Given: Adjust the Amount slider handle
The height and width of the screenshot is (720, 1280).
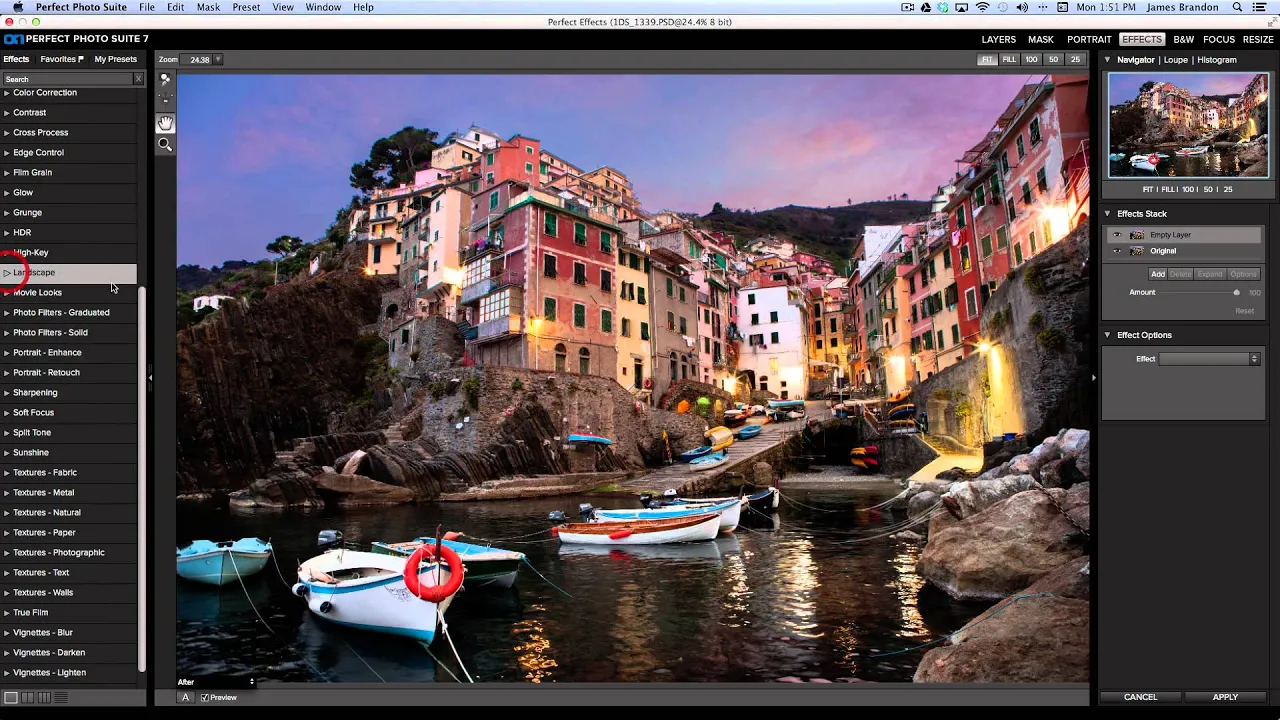Looking at the screenshot, I should [x=1237, y=293].
